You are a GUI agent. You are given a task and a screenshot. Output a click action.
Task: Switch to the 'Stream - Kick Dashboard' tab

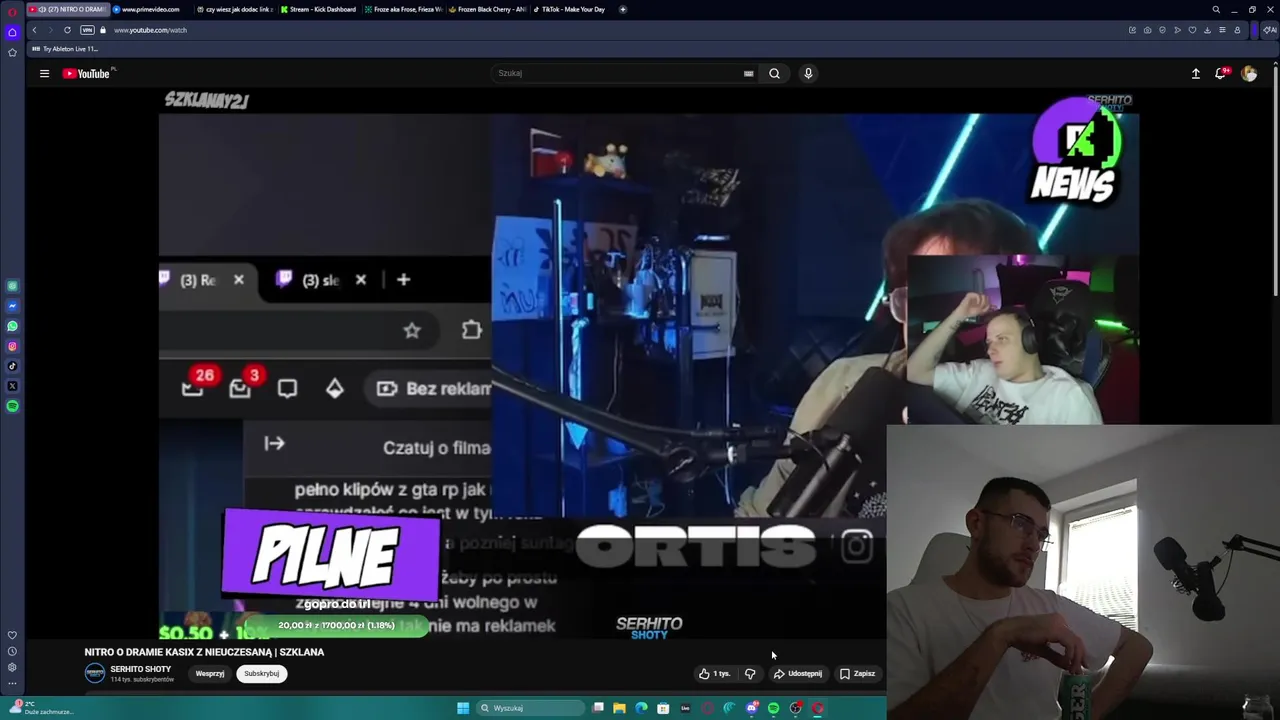tap(320, 9)
